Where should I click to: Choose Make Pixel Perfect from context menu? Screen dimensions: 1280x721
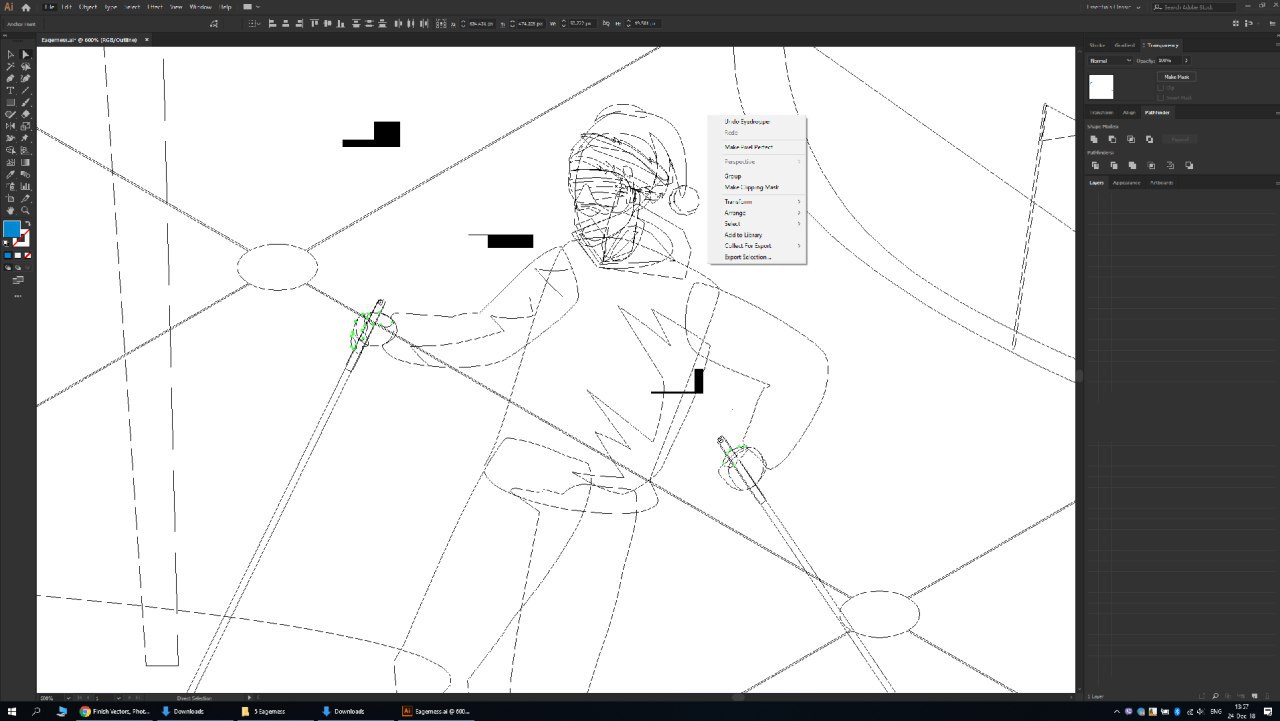757,147
